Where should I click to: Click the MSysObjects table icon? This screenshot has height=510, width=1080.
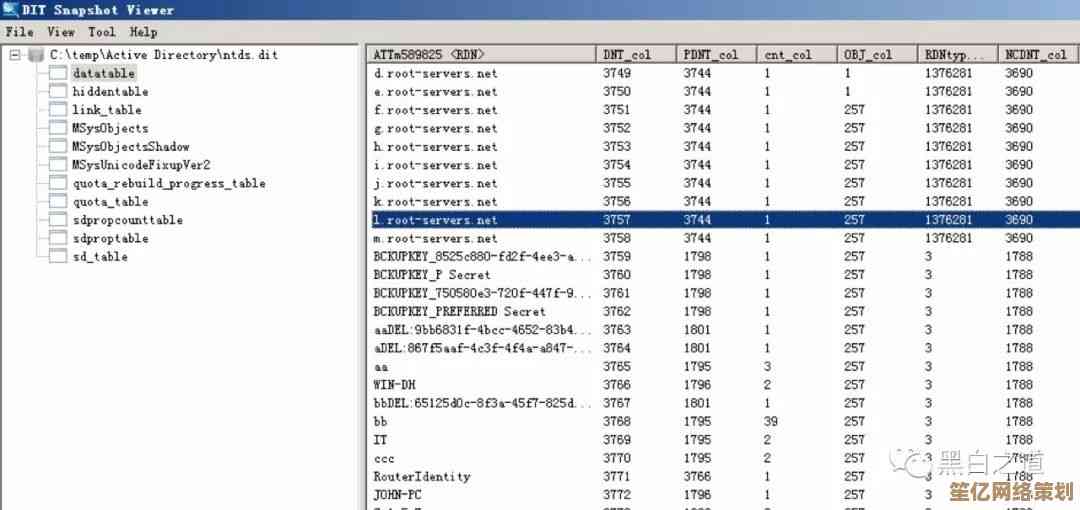(x=57, y=128)
